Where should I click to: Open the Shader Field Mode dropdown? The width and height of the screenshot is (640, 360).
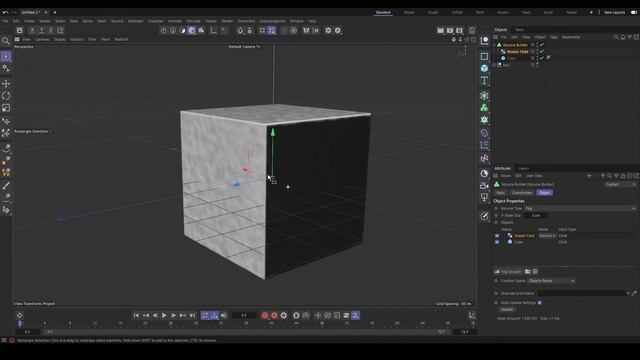click(547, 236)
